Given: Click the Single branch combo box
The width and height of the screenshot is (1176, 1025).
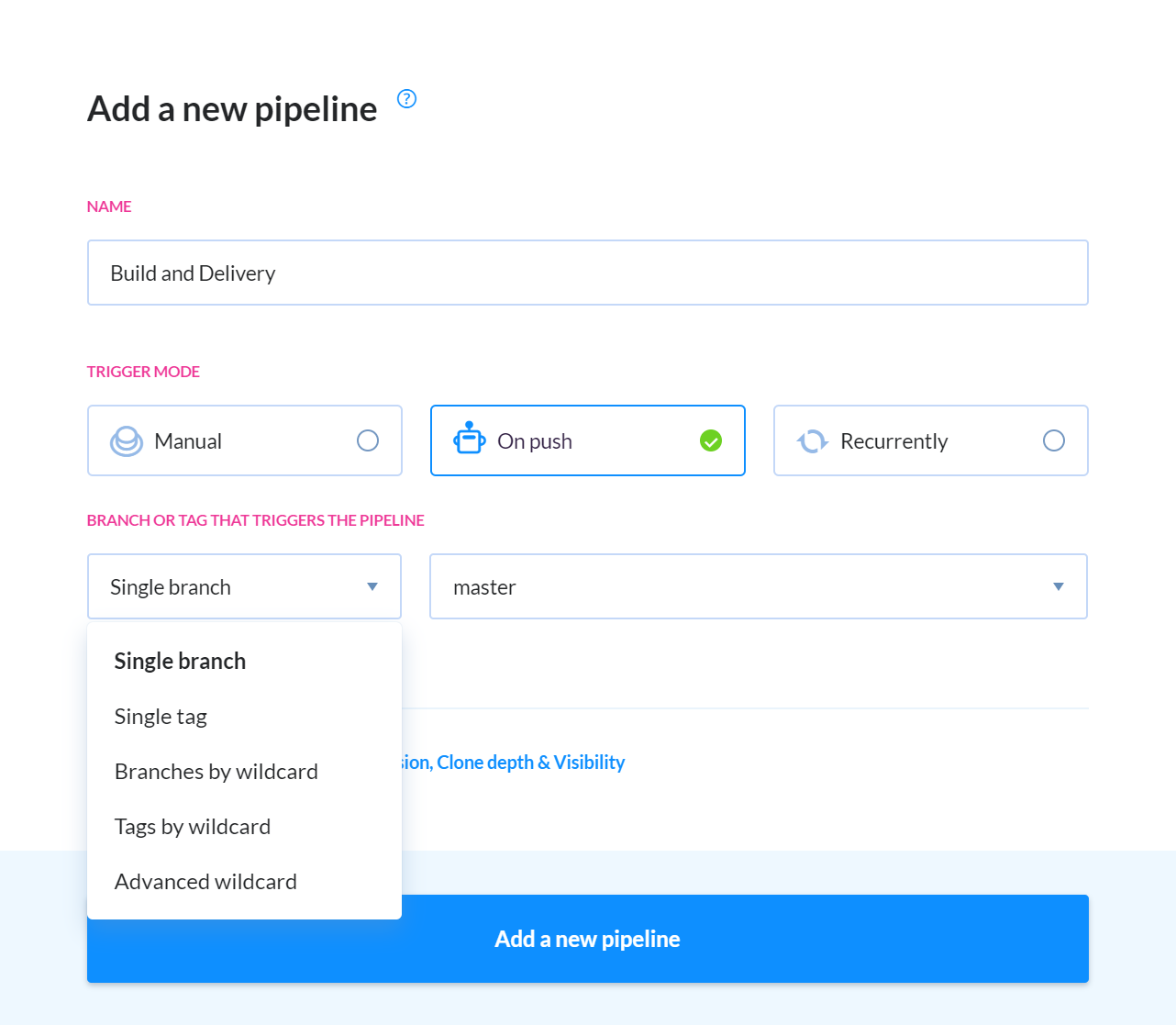Looking at the screenshot, I should [244, 586].
